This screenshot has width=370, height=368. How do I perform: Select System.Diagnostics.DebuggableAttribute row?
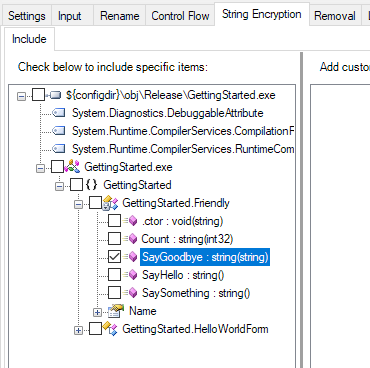coord(168,113)
